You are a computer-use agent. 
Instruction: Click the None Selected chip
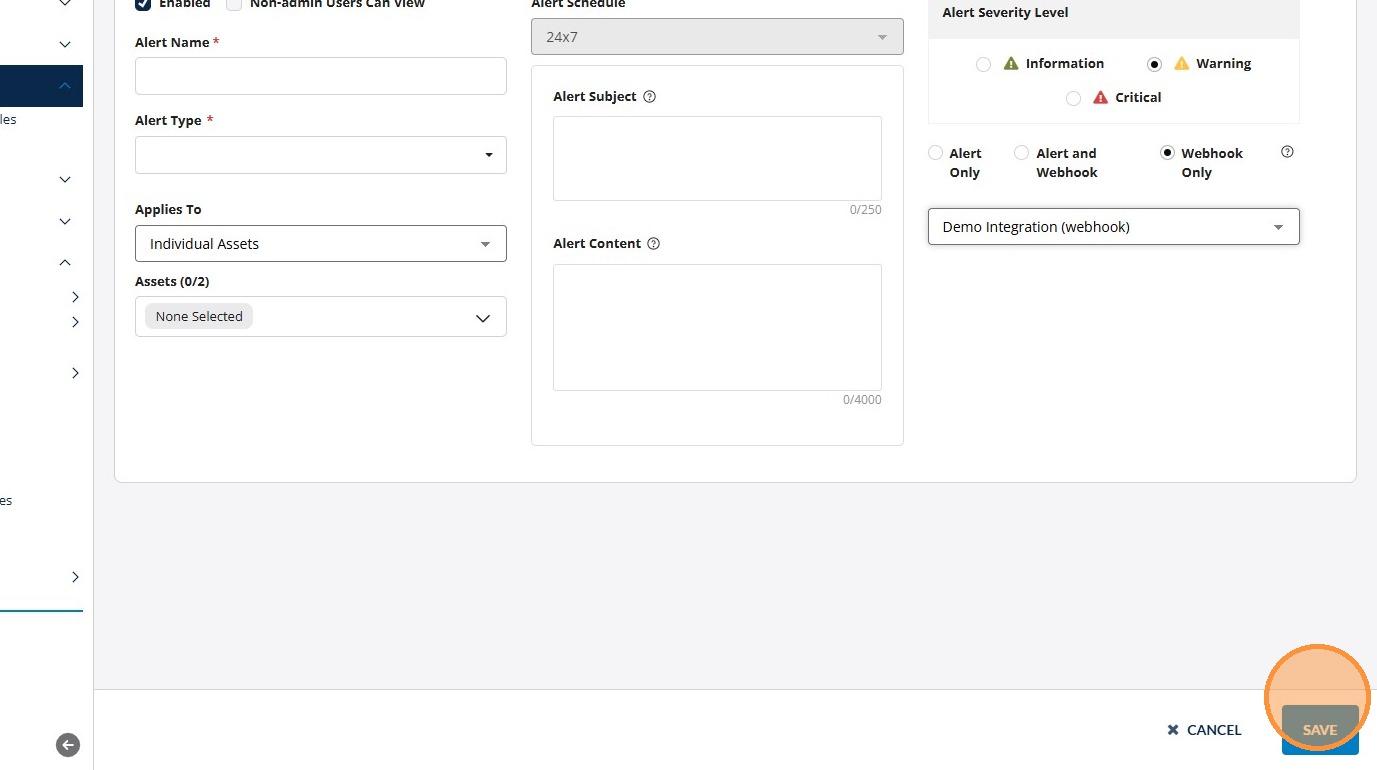pyautogui.click(x=199, y=316)
